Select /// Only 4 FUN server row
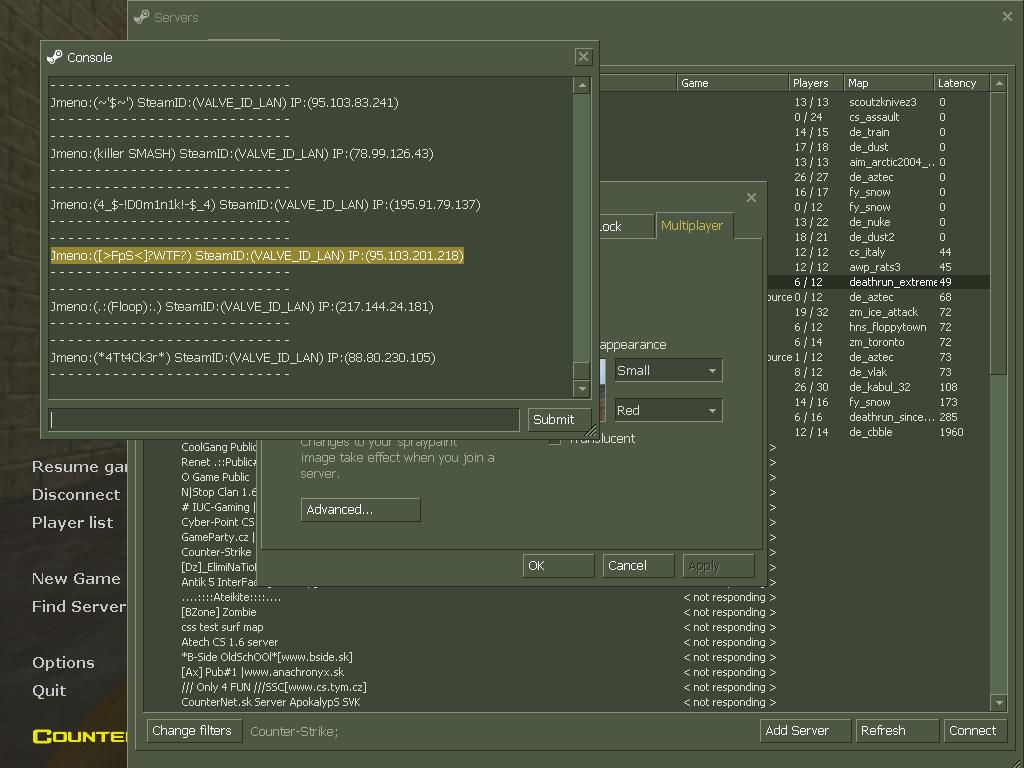The width and height of the screenshot is (1024, 768). (x=274, y=688)
